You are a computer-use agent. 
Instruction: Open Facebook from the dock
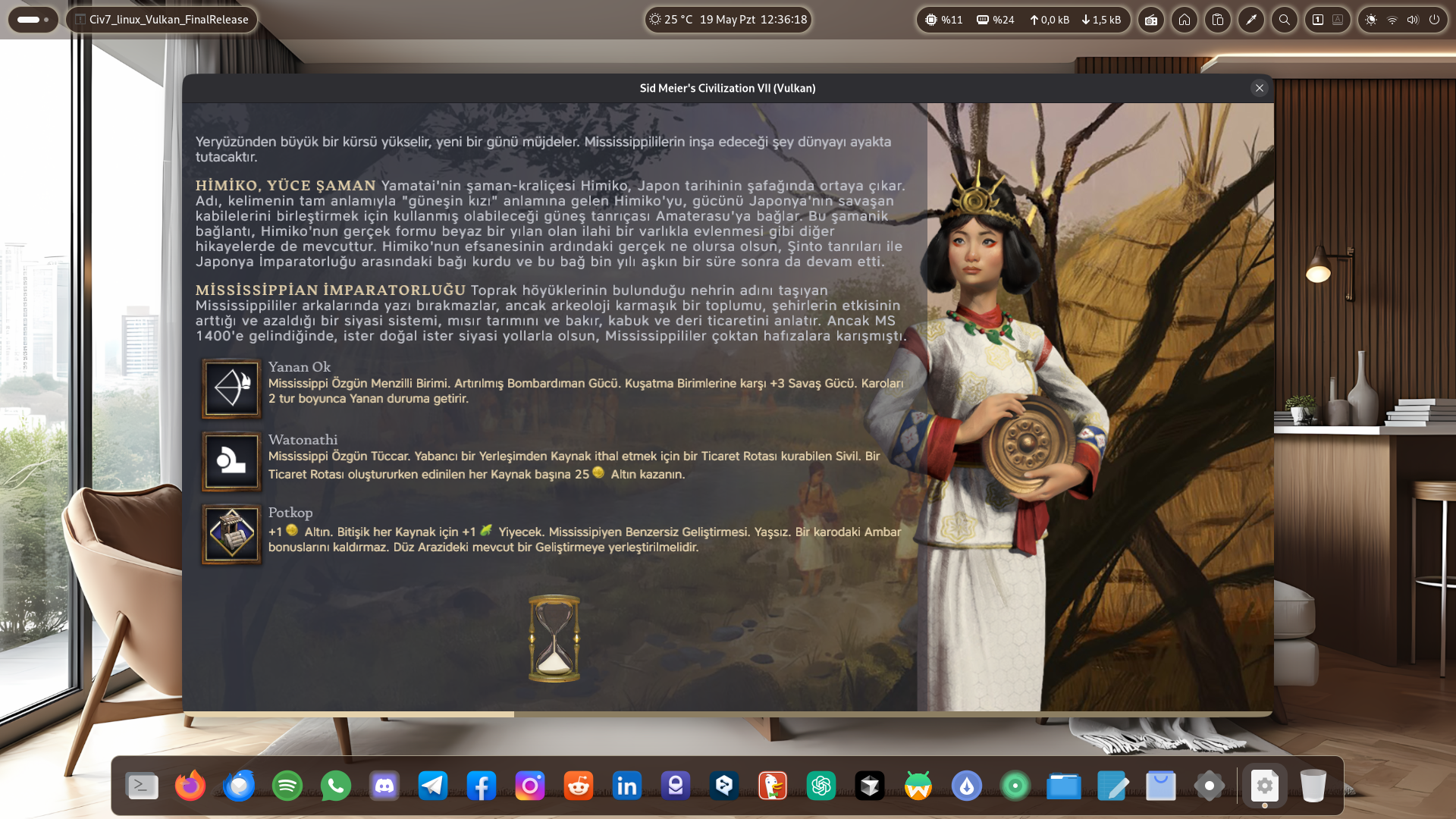[x=482, y=786]
